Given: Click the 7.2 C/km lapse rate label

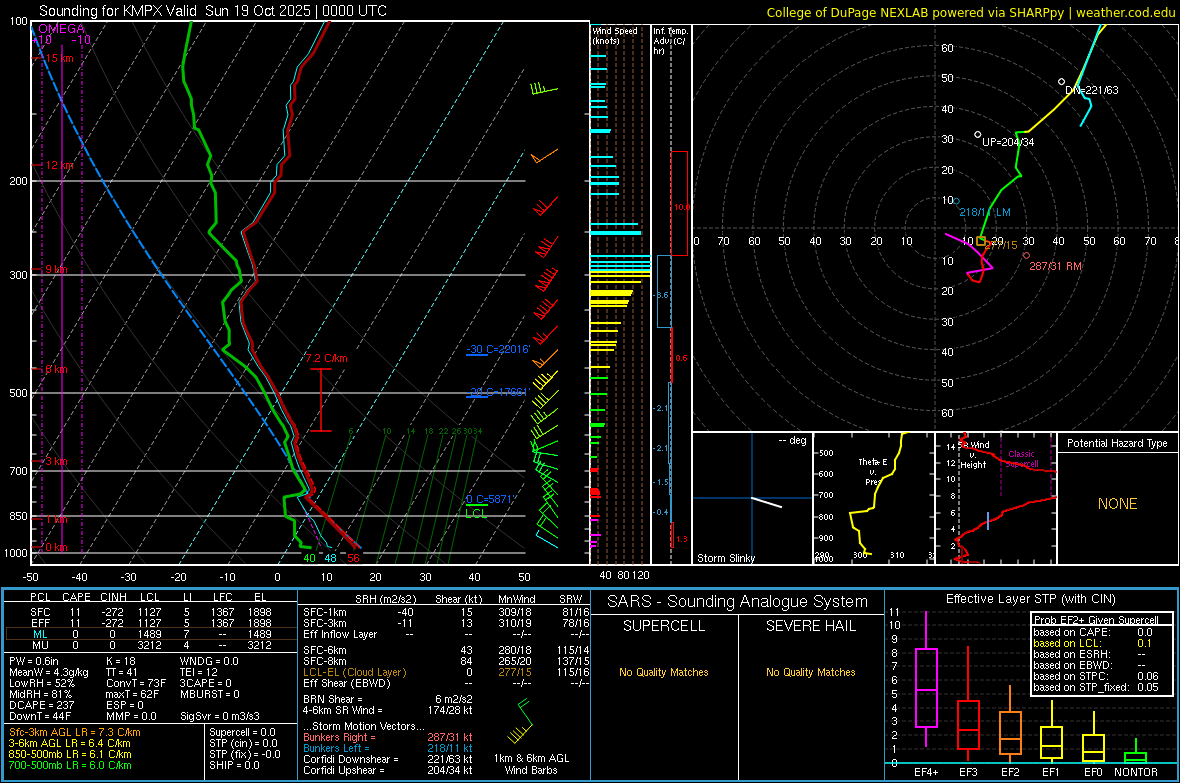Looking at the screenshot, I should tap(327, 358).
